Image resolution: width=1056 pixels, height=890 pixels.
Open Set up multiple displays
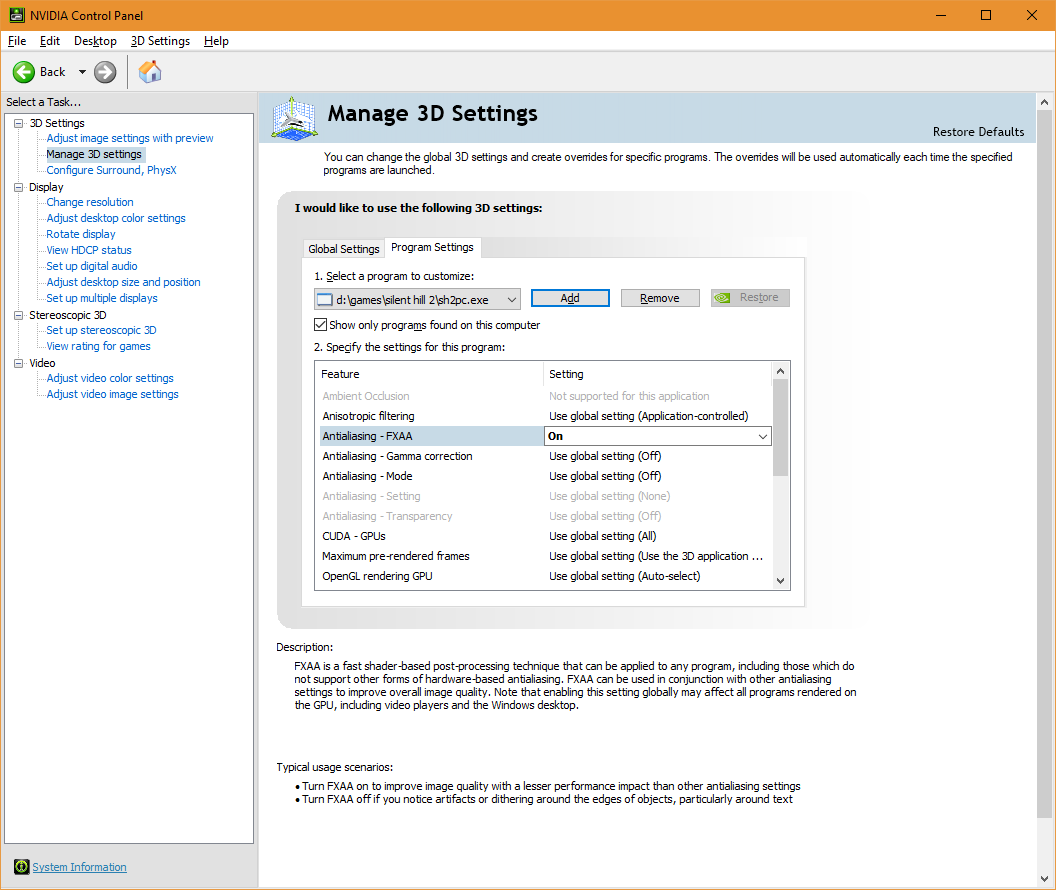[x=102, y=298]
